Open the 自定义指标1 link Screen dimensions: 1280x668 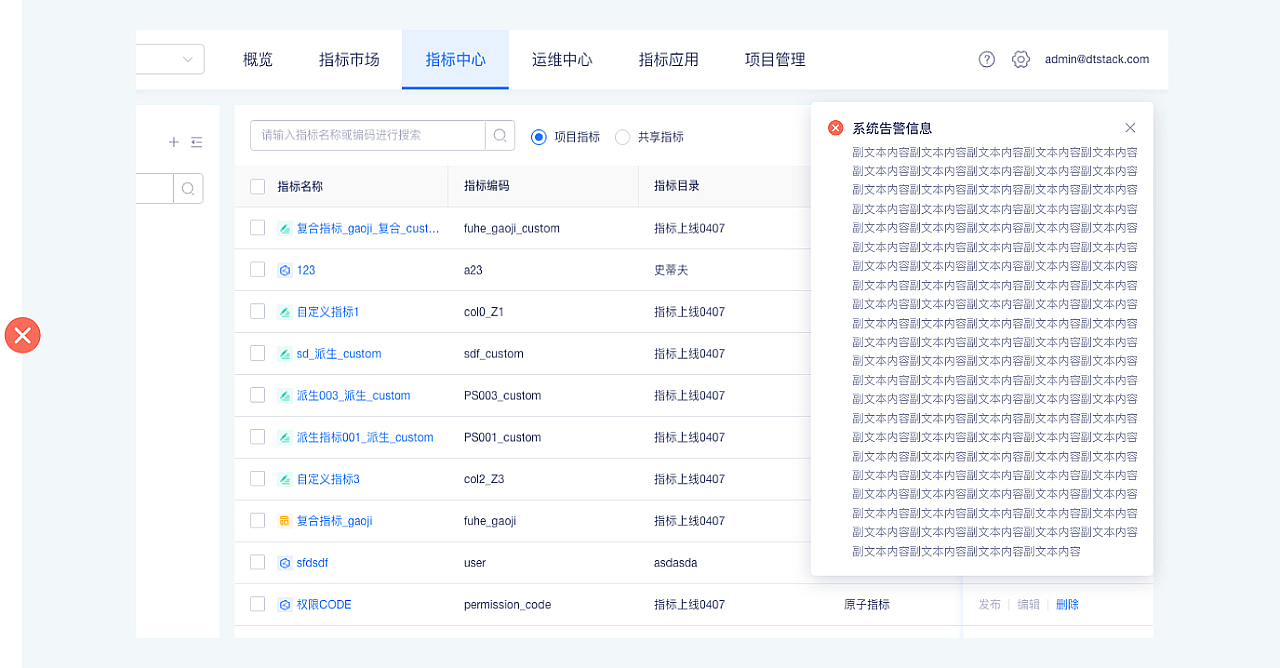tap(328, 312)
